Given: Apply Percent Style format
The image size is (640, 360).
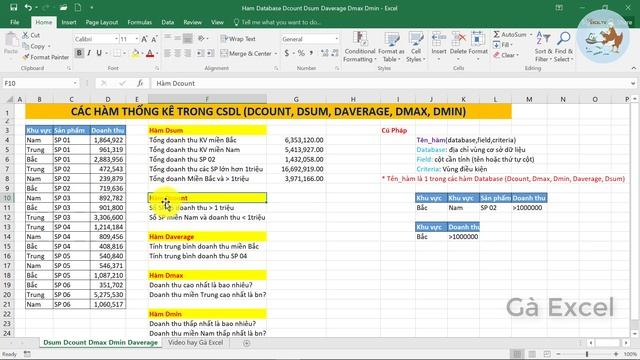Looking at the screenshot, I should pos(301,53).
